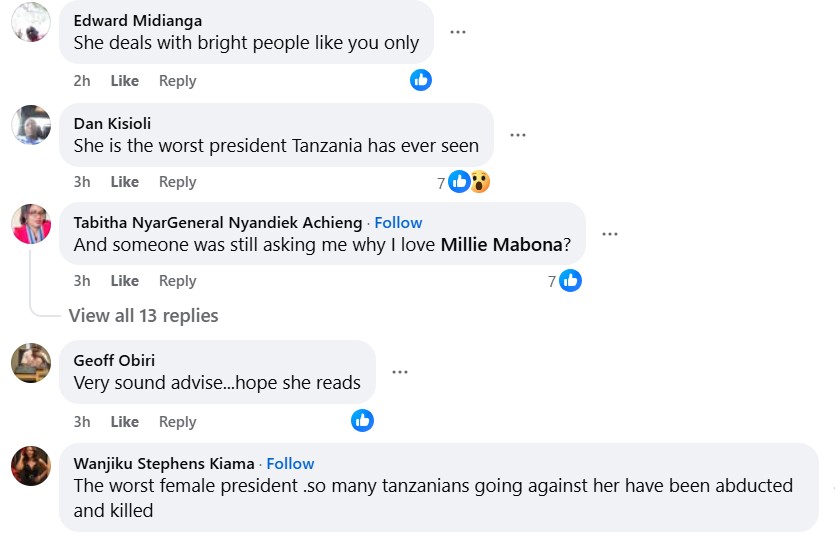Open more options on Dan Kisioli's comment
The height and width of the screenshot is (533, 835).
click(x=518, y=135)
